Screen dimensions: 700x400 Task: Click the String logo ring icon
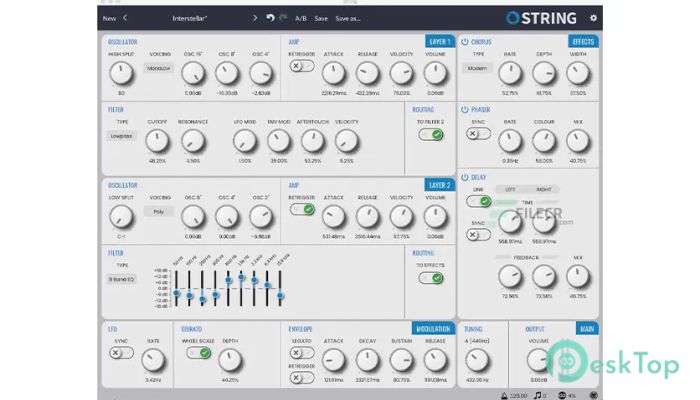point(513,18)
